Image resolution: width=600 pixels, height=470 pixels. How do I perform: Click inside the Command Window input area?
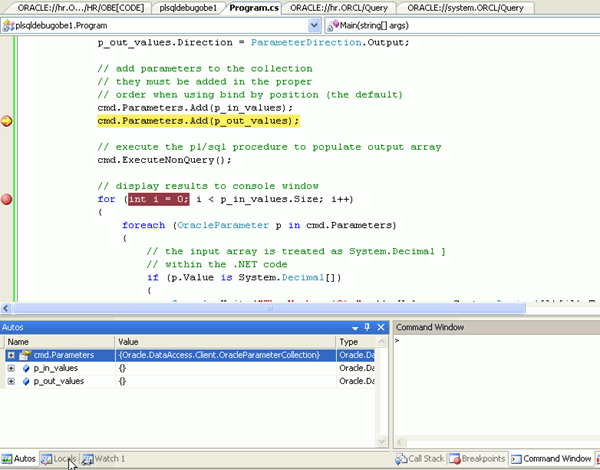495,390
